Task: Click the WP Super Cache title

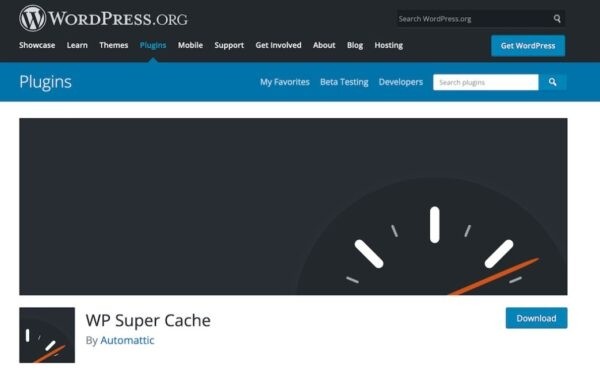Action: click(148, 321)
